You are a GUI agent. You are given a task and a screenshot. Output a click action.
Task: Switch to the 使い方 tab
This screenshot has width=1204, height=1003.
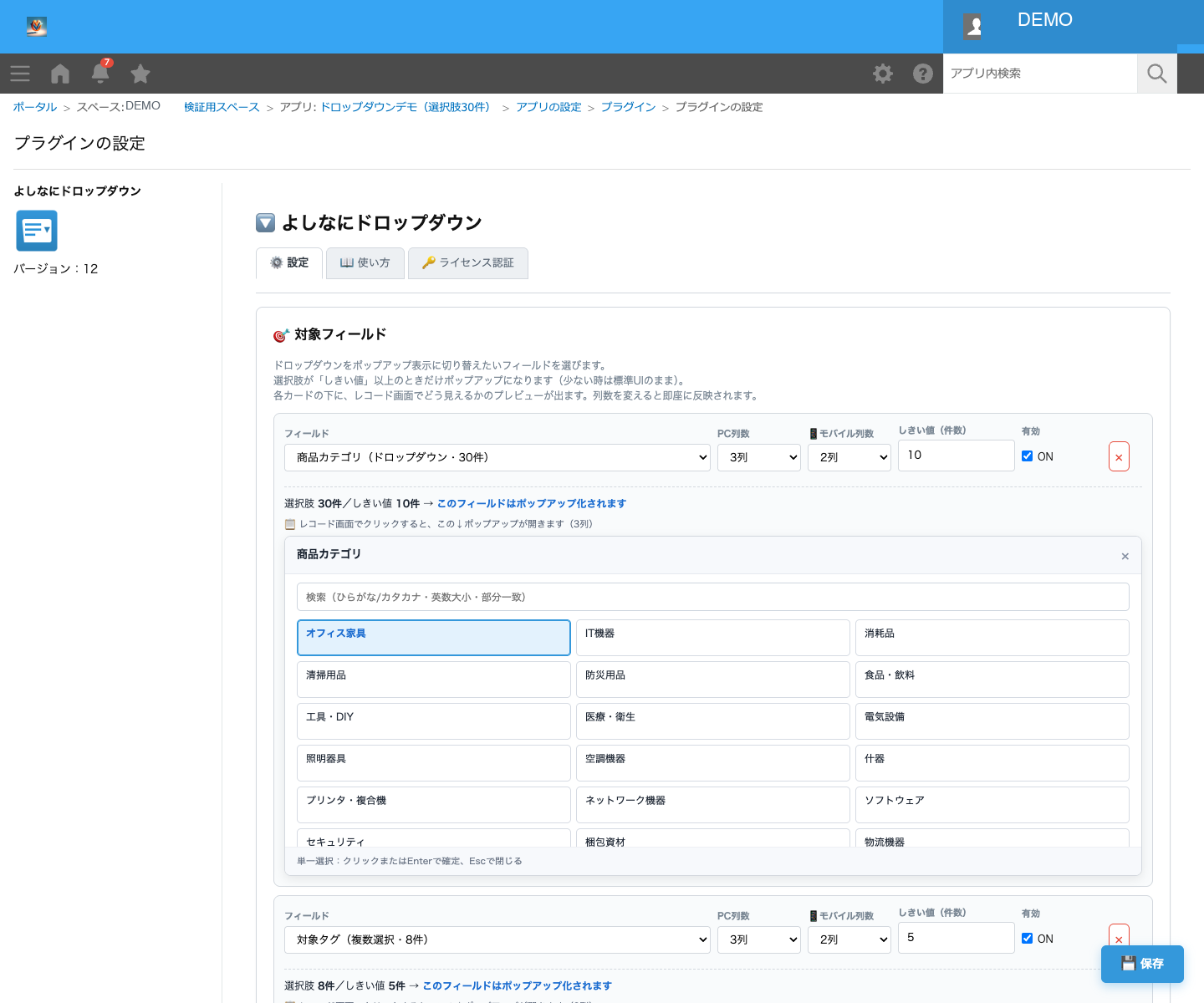(x=365, y=263)
